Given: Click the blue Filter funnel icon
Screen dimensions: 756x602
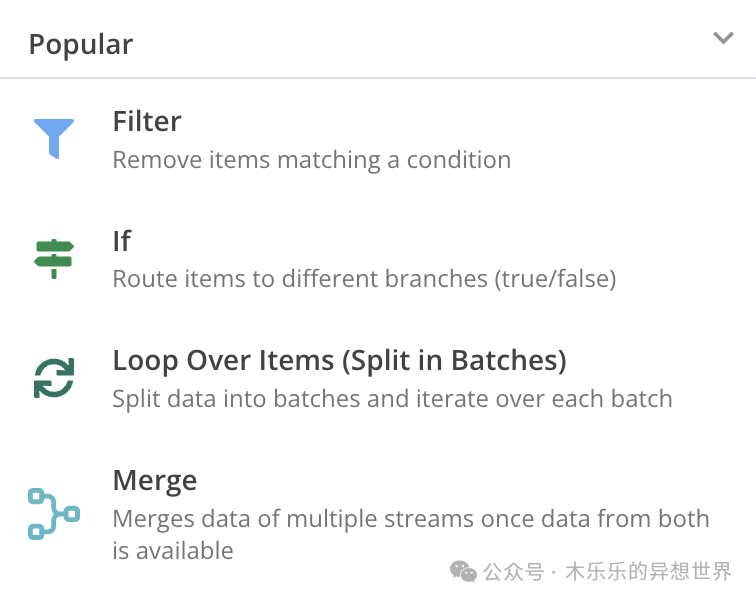Looking at the screenshot, I should [x=54, y=138].
